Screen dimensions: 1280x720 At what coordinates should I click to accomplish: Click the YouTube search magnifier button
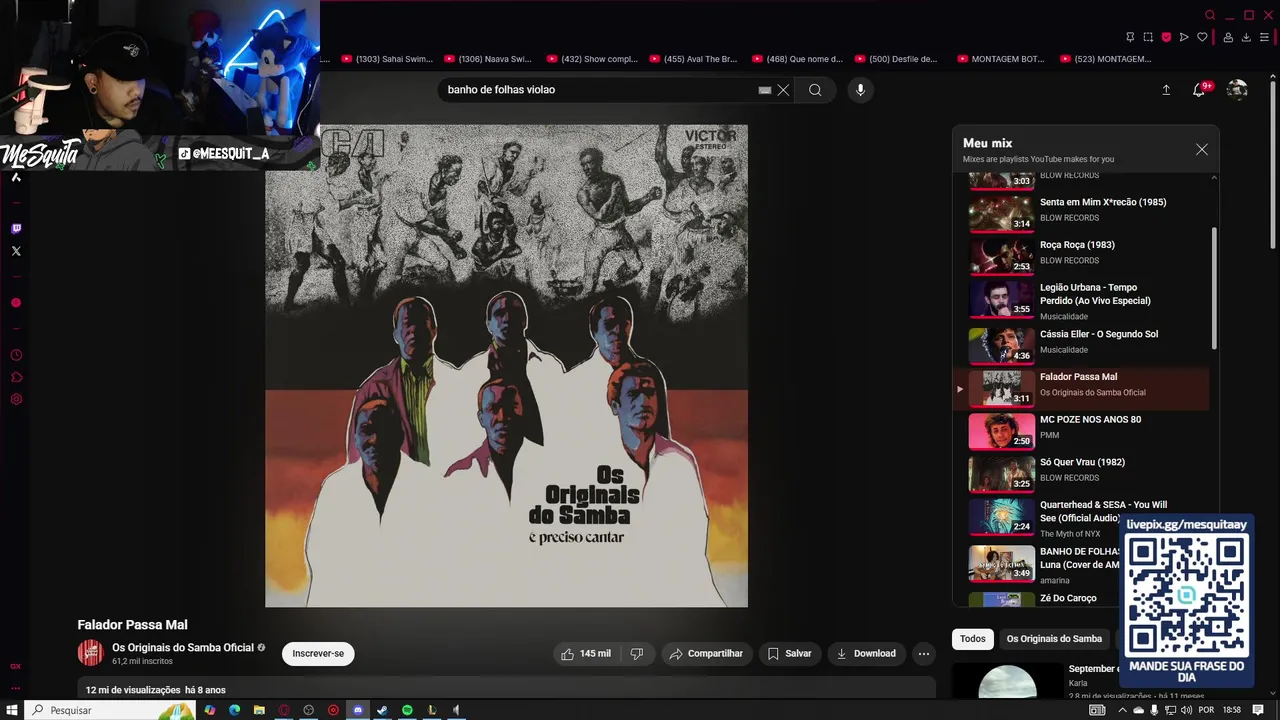815,90
